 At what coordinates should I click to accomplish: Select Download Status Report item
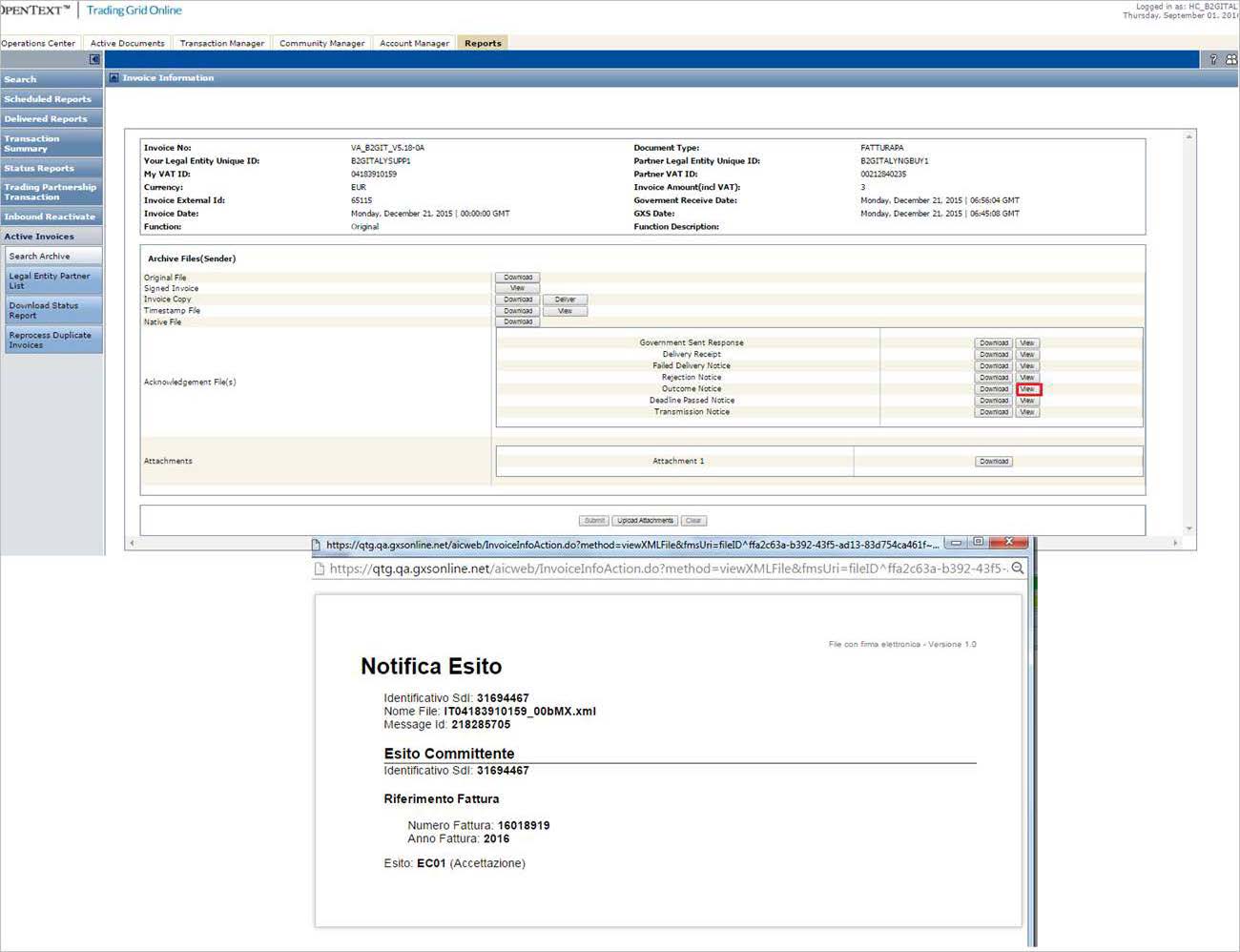click(x=54, y=310)
